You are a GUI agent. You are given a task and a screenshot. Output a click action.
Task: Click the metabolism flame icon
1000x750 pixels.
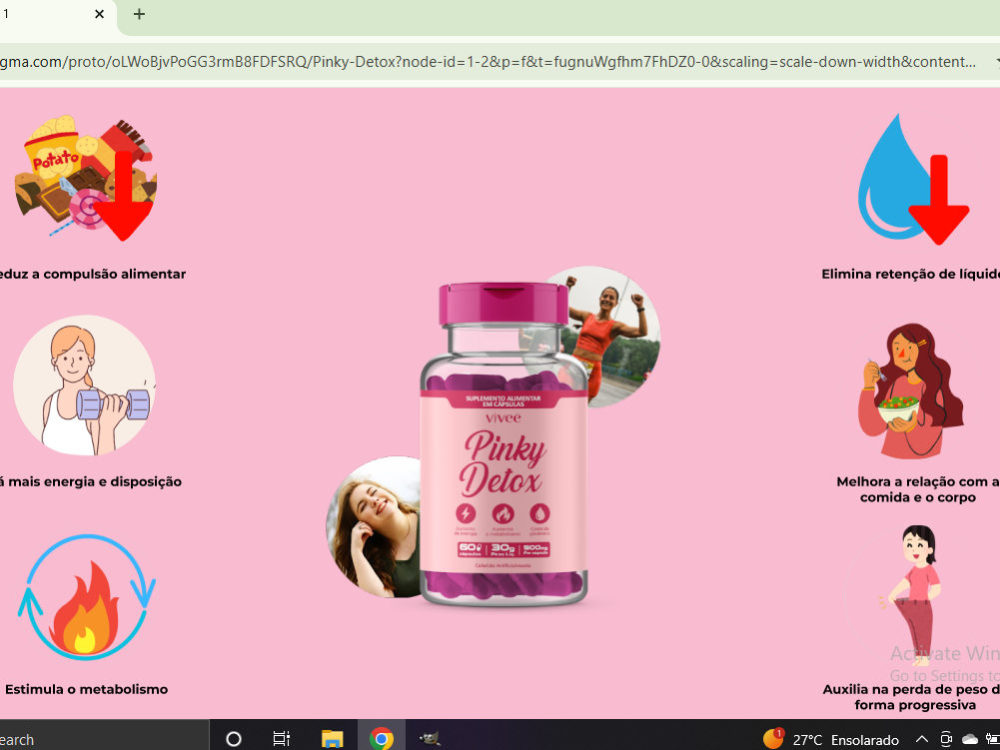click(x=87, y=598)
